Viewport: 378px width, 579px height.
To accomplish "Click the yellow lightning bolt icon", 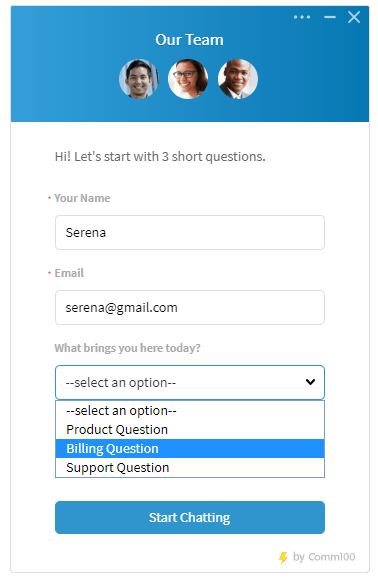I will click(x=283, y=558).
